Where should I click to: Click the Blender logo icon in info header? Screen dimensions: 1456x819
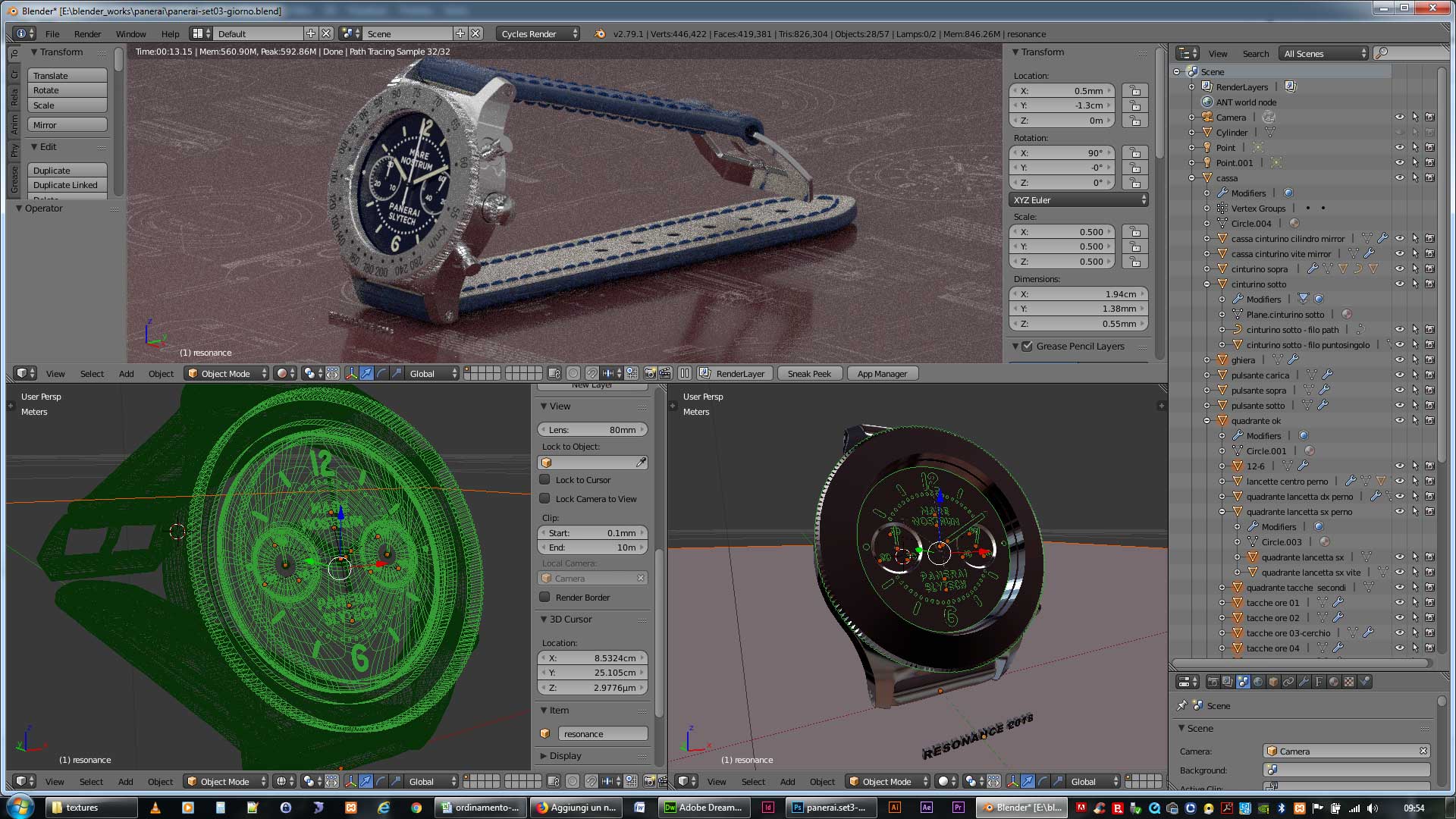[x=599, y=33]
